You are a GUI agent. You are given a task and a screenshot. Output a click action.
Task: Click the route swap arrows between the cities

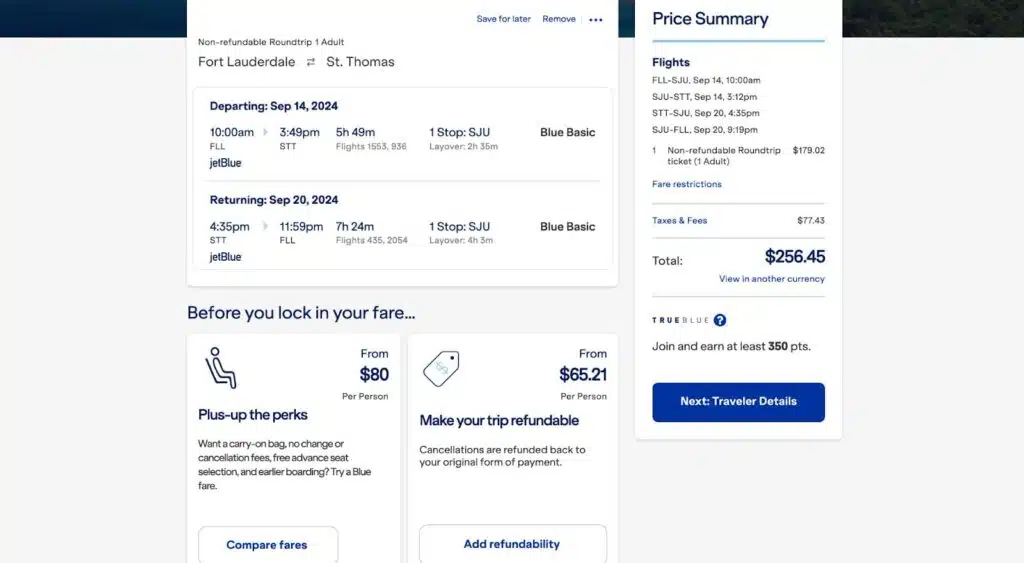pyautogui.click(x=311, y=62)
